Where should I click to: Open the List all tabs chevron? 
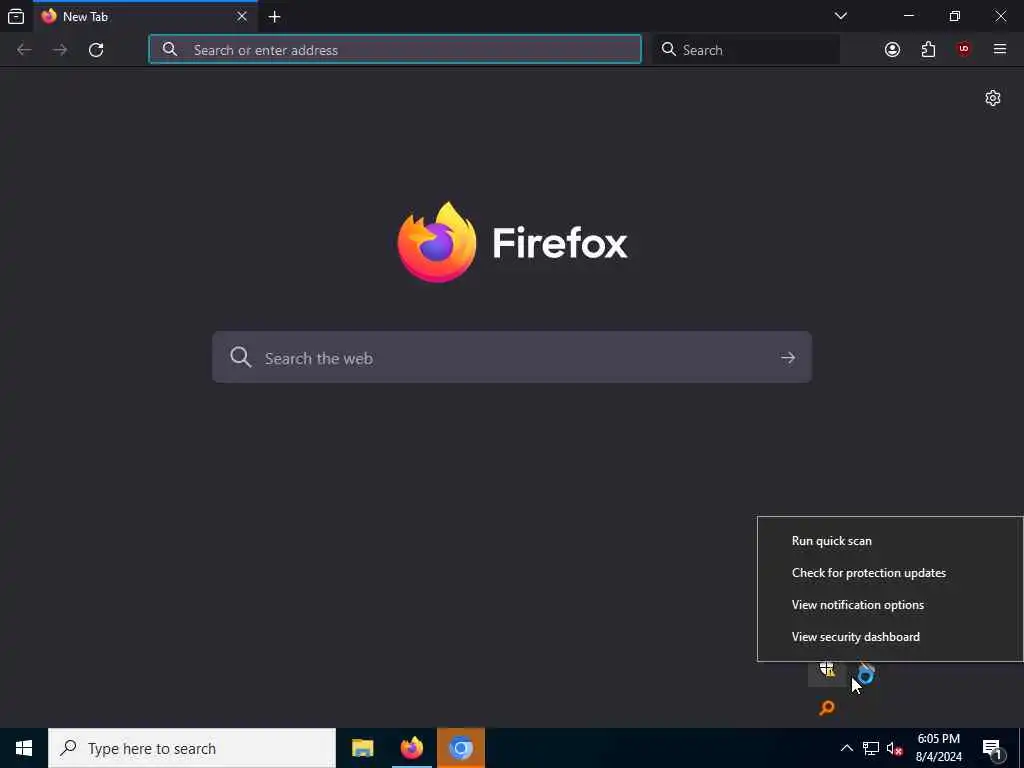pyautogui.click(x=840, y=16)
